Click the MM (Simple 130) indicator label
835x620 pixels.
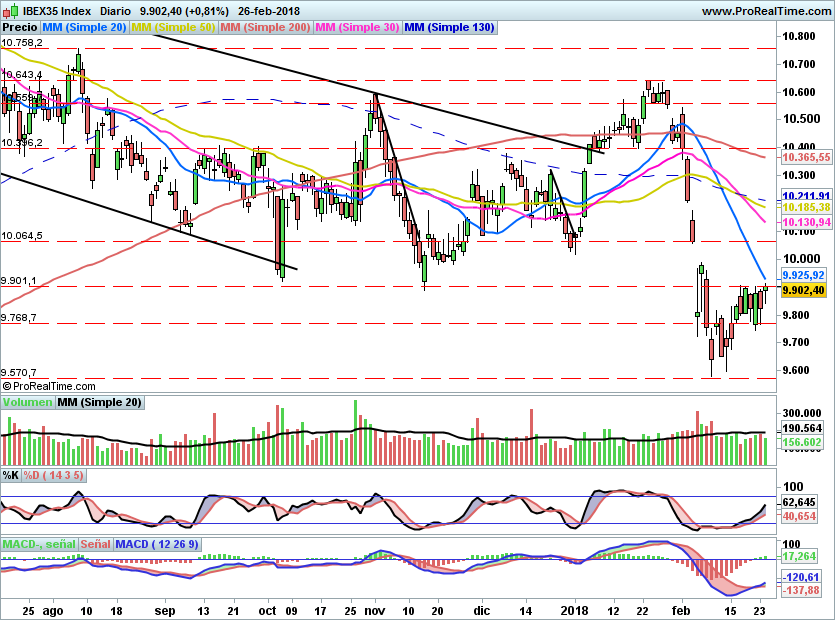(450, 28)
